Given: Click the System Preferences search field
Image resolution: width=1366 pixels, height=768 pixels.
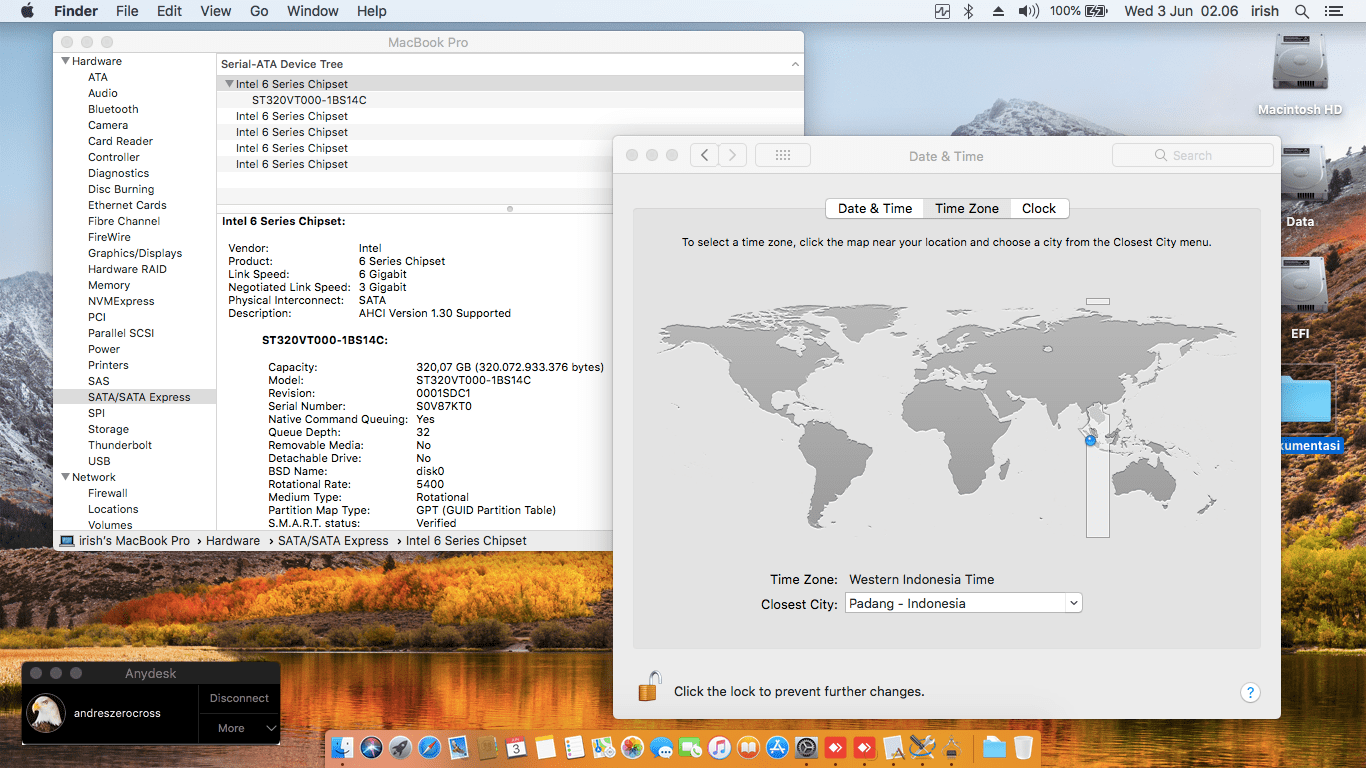Looking at the screenshot, I should pyautogui.click(x=1192, y=155).
